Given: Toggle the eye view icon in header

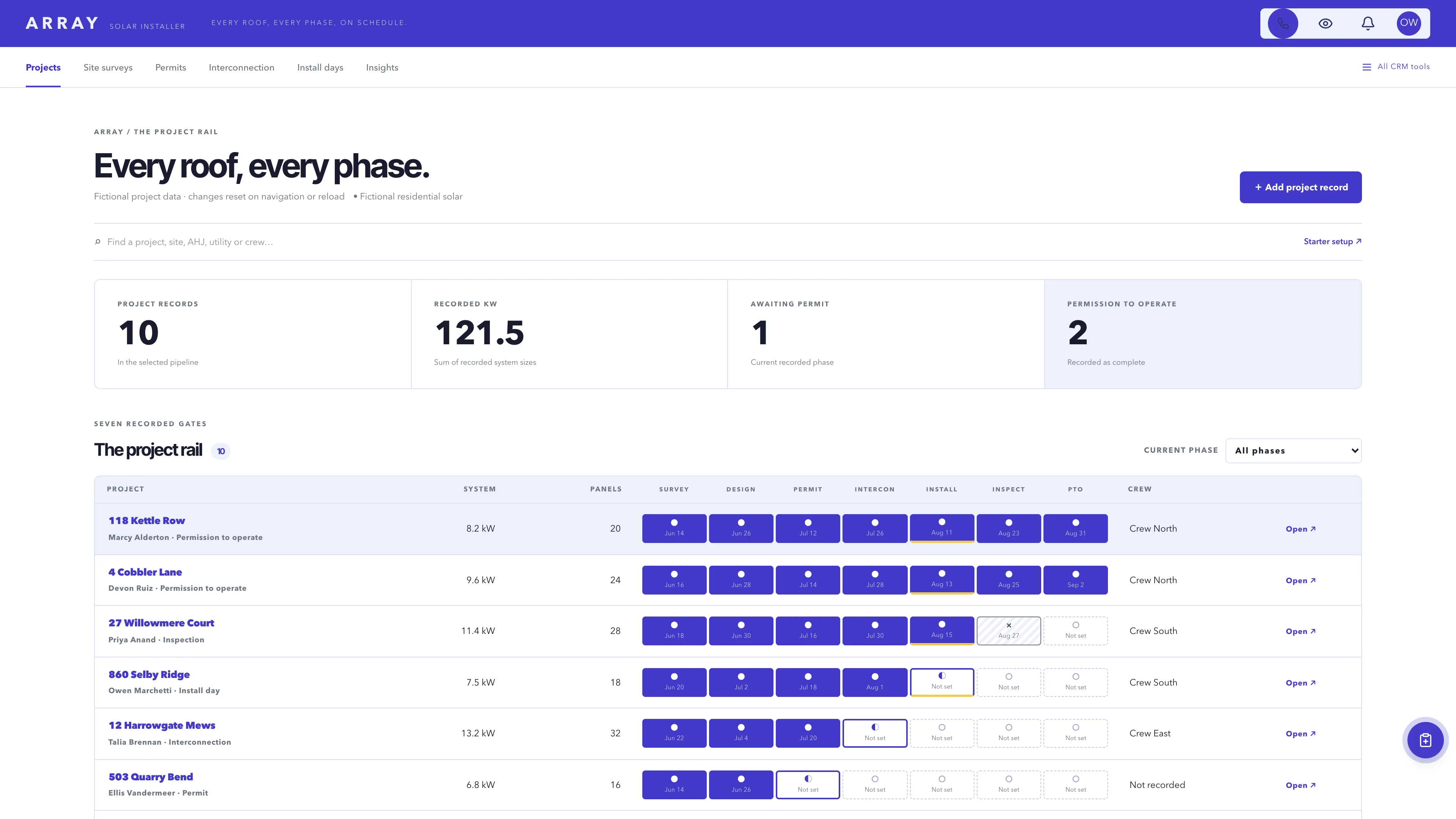Looking at the screenshot, I should point(1326,23).
